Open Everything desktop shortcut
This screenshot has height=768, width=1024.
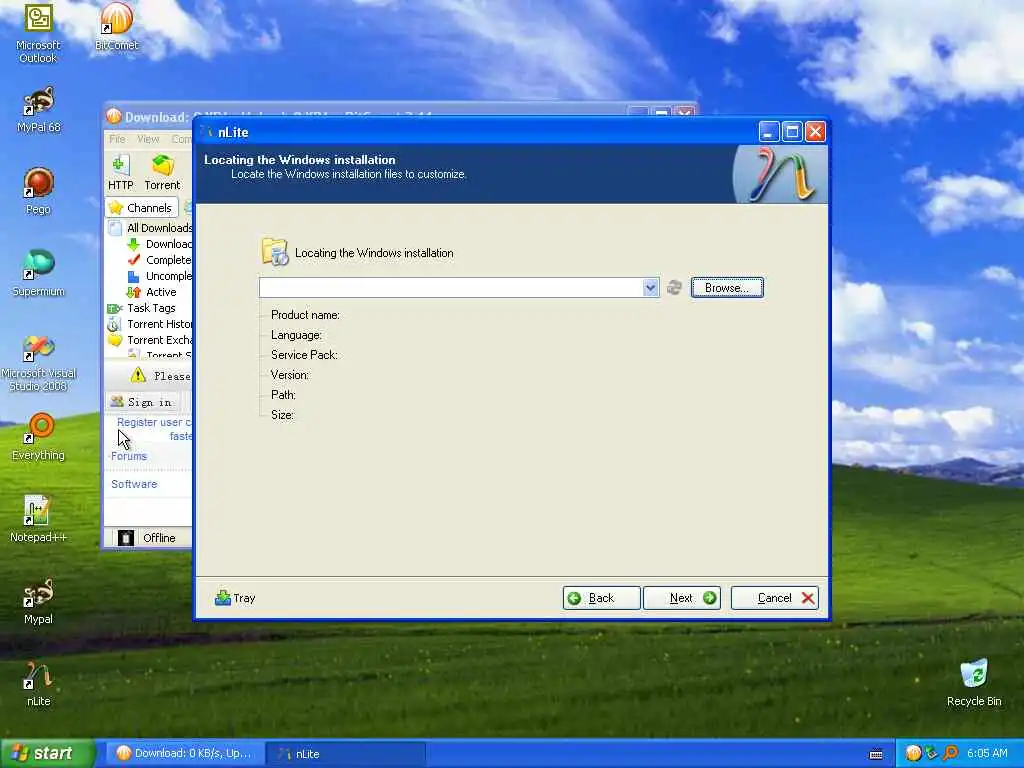point(39,437)
